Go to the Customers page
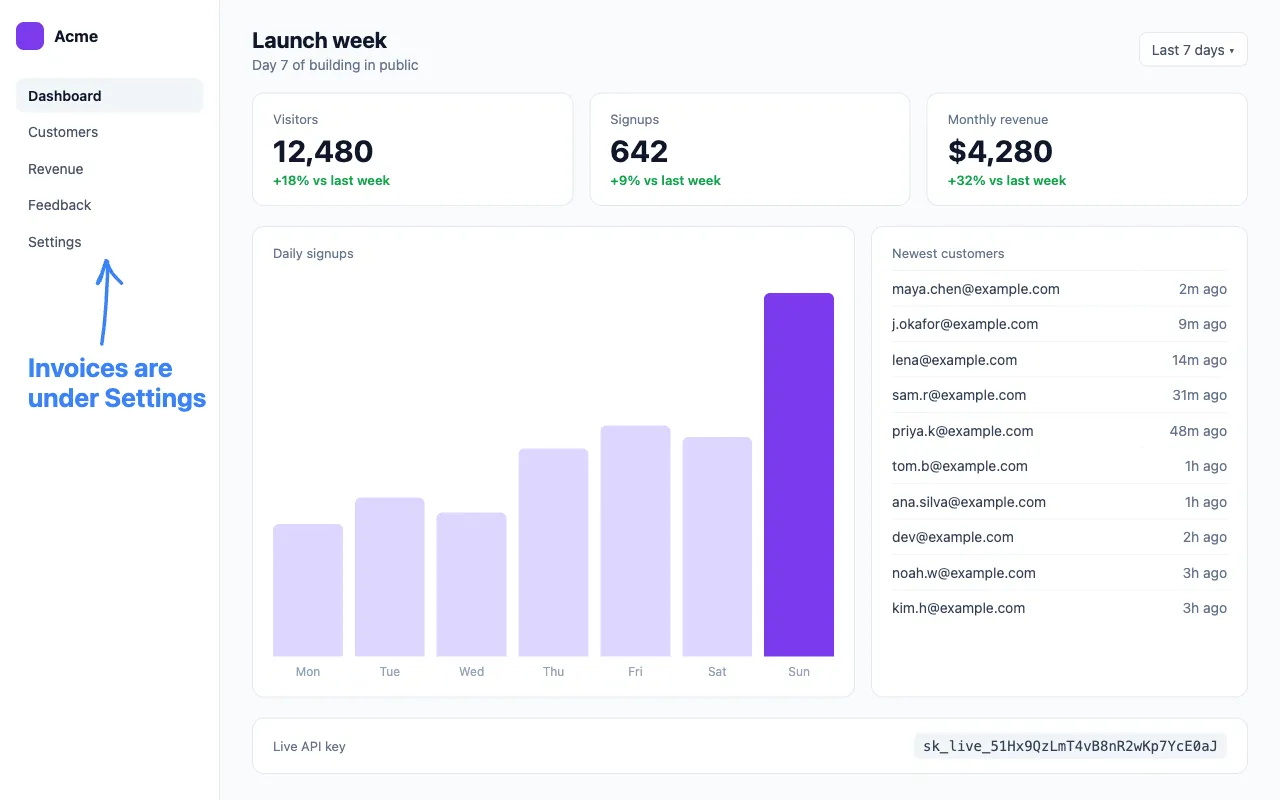The image size is (1280, 800). click(x=109, y=132)
